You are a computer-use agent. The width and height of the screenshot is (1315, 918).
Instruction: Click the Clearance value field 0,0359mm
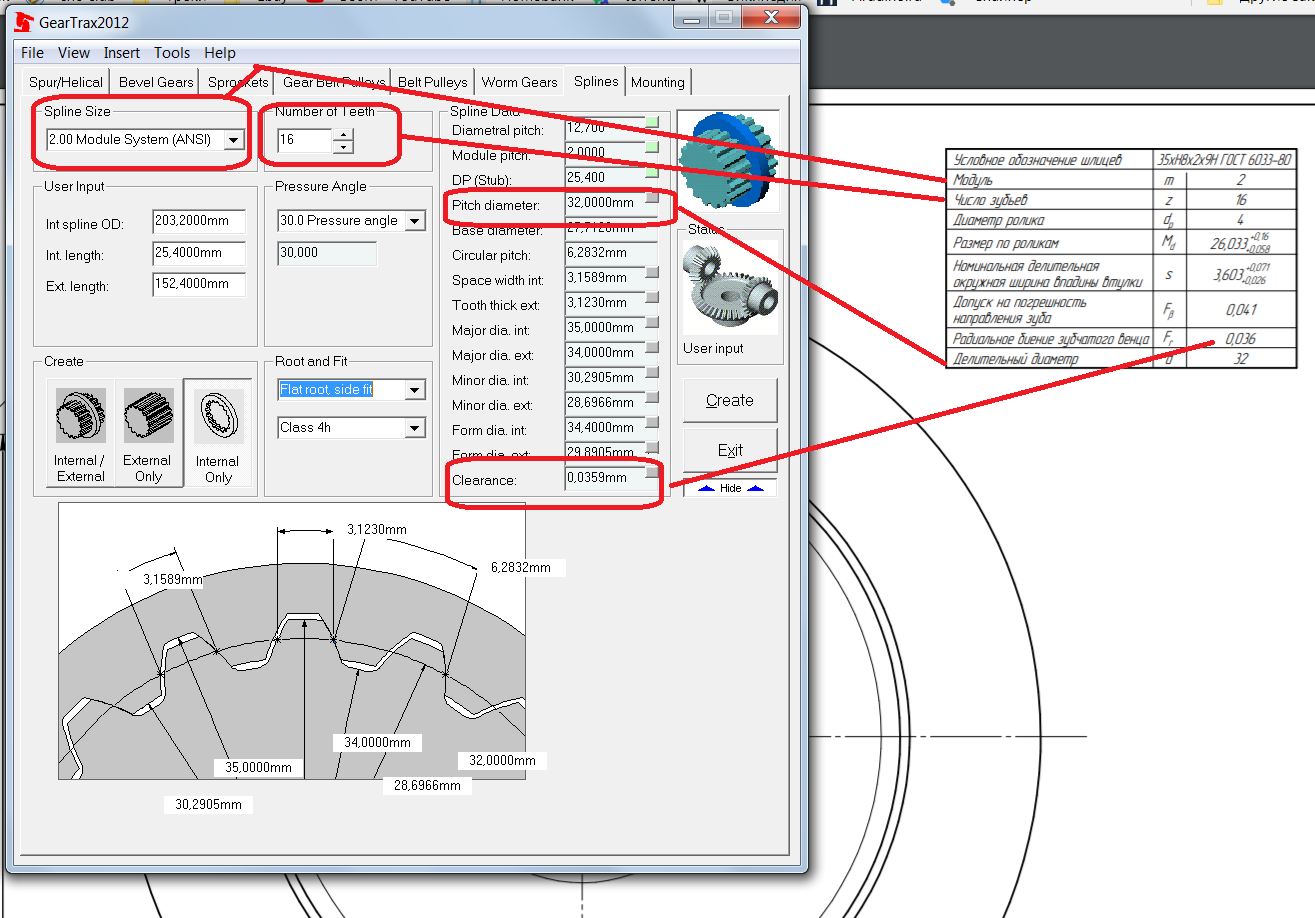[611, 478]
